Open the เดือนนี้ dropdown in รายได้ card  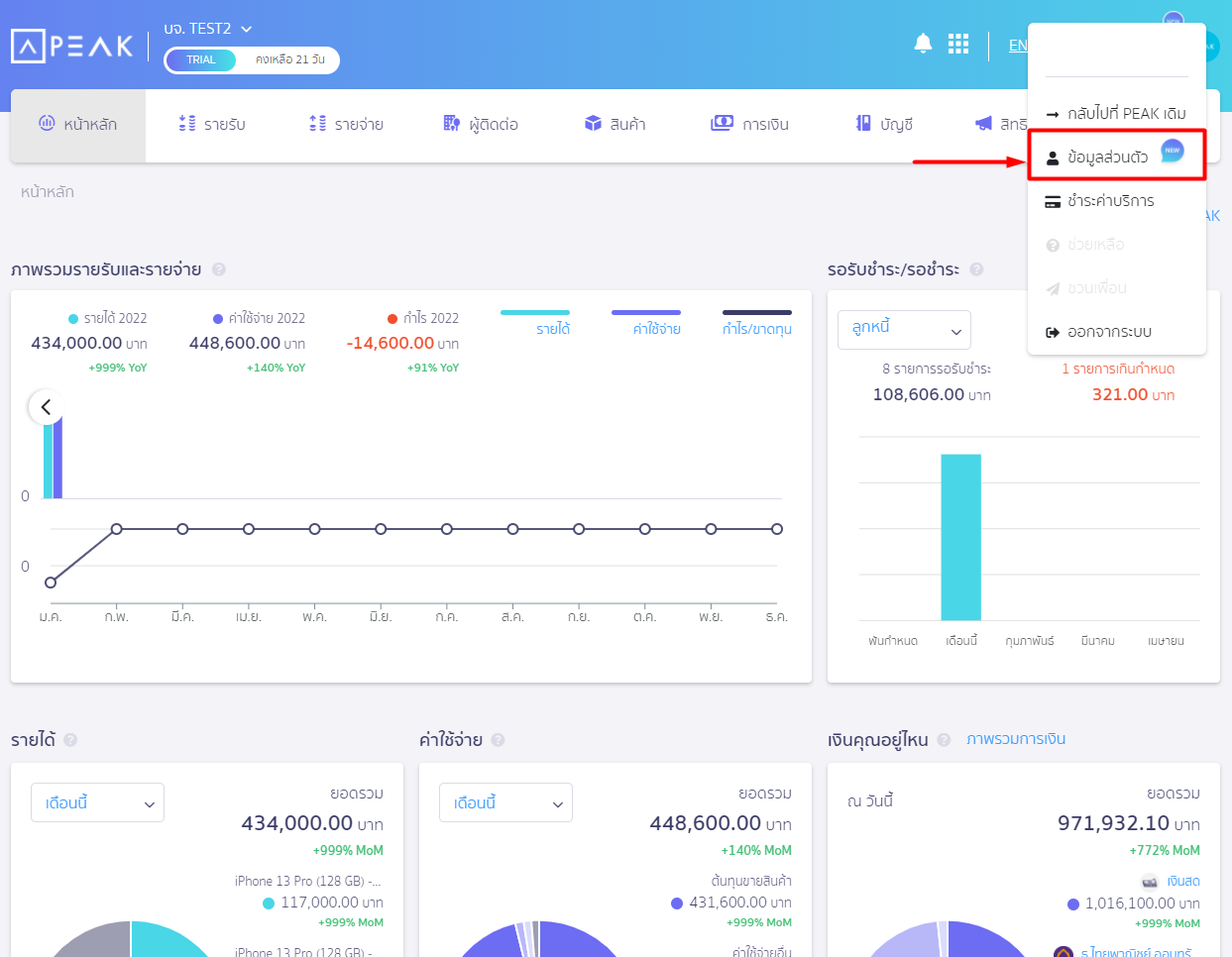coord(97,802)
